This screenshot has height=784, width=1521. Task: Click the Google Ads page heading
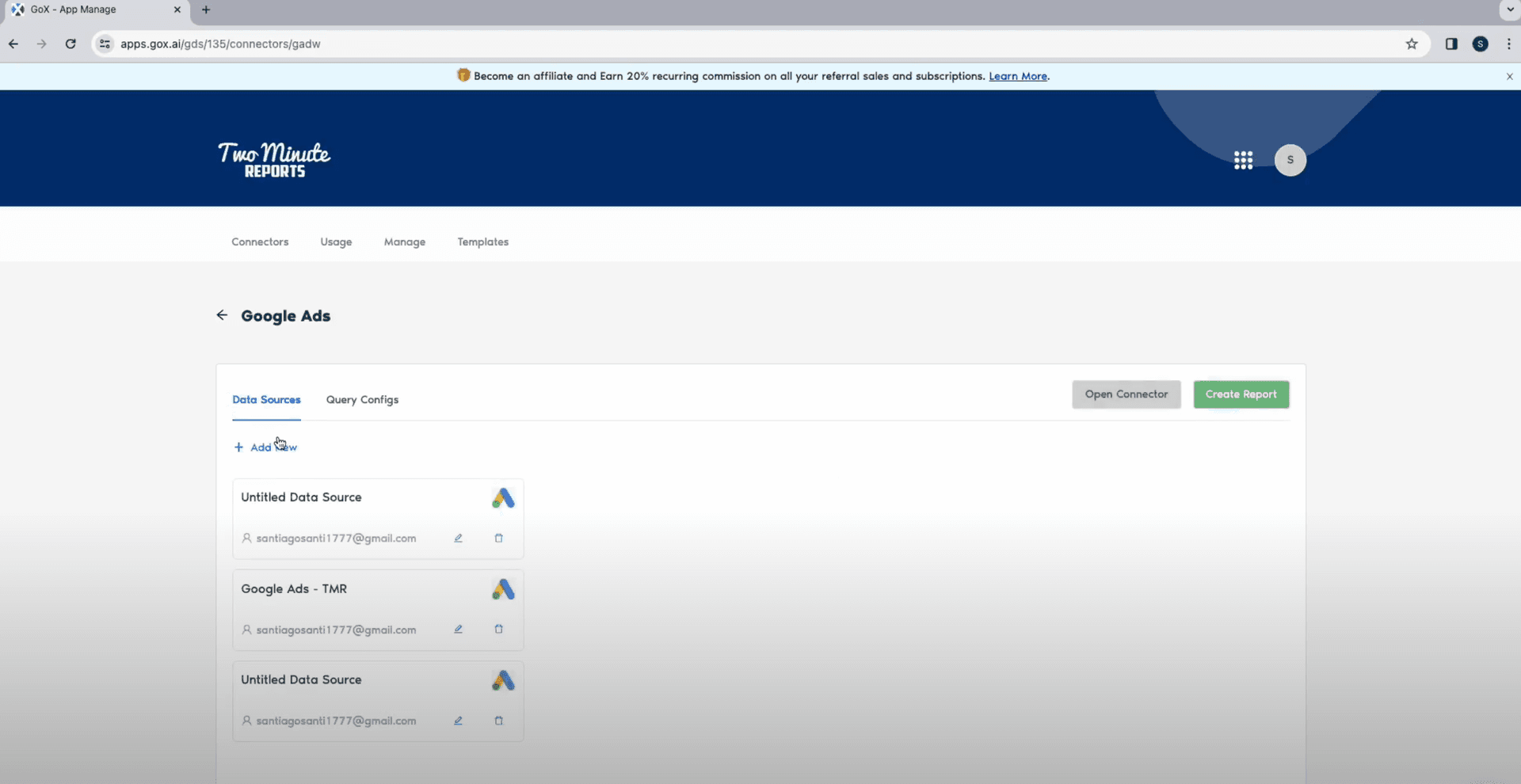coord(285,316)
